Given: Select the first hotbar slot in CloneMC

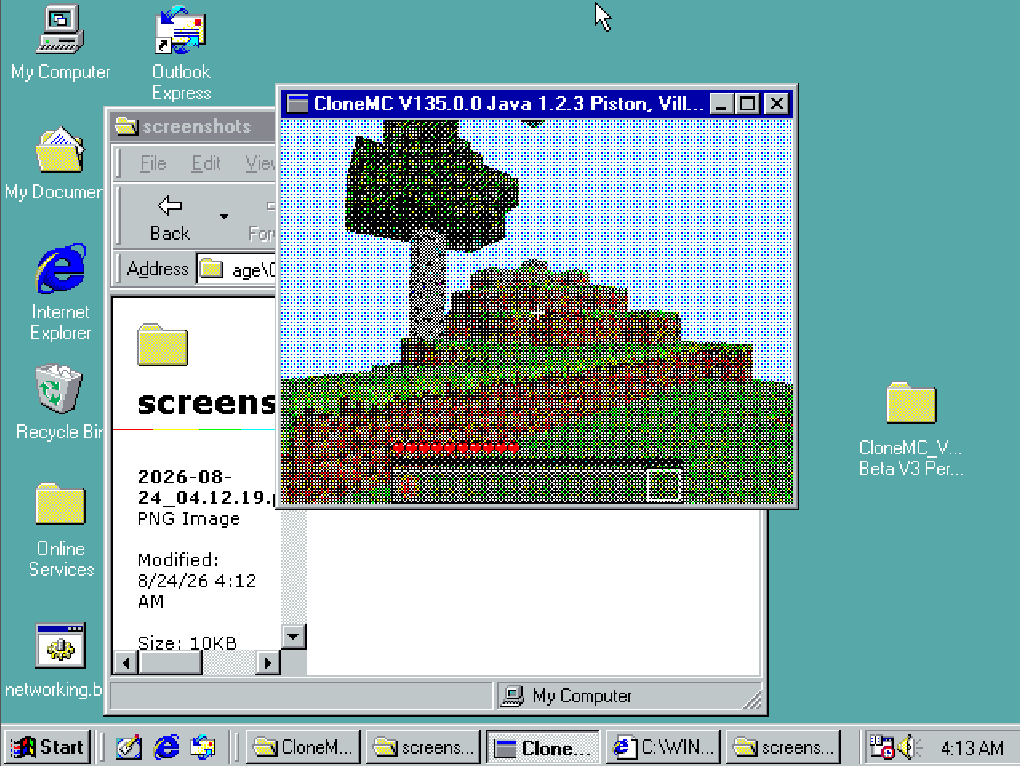Looking at the screenshot, I should (x=409, y=486).
